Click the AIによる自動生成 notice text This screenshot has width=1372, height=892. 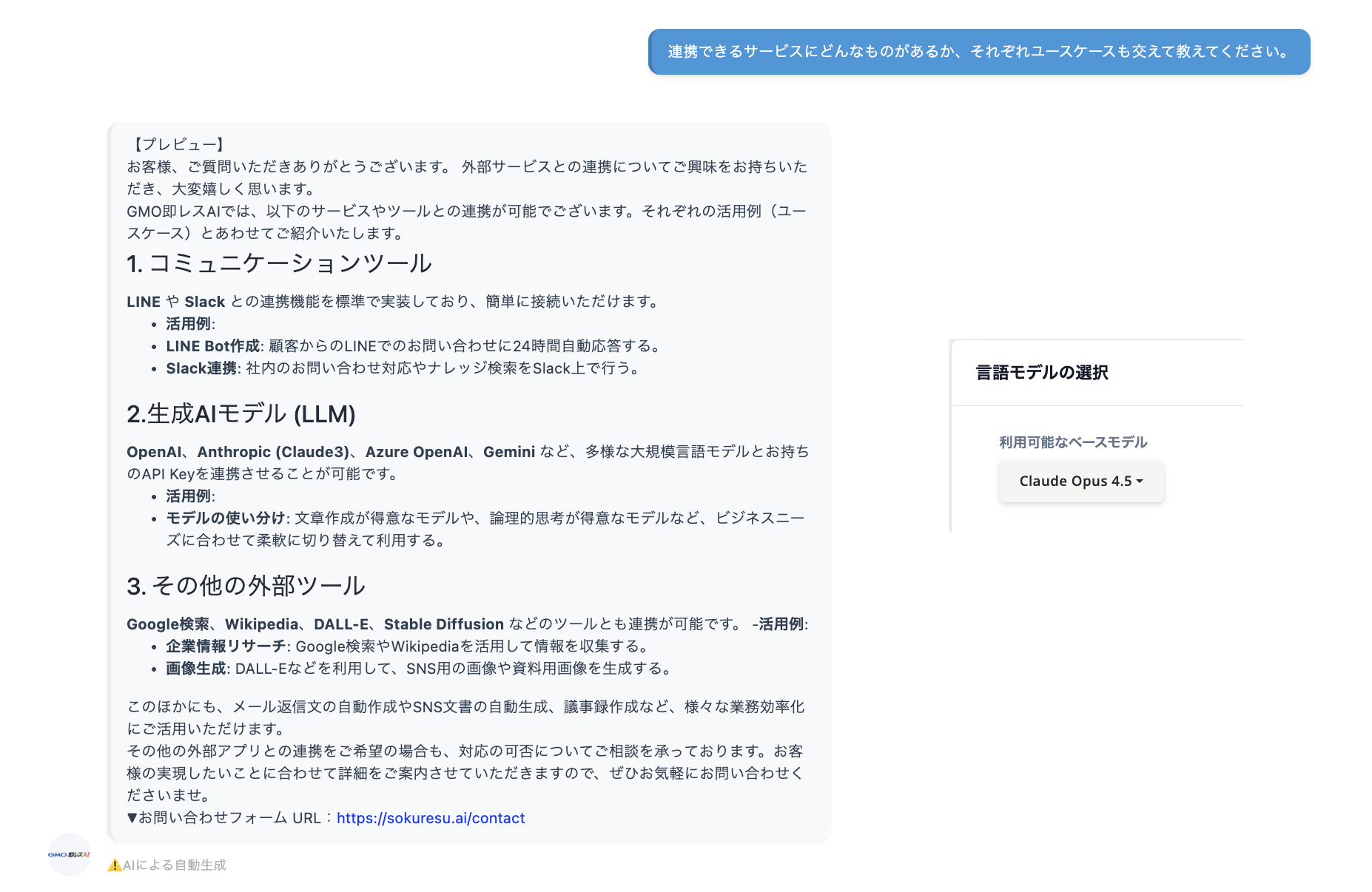175,865
